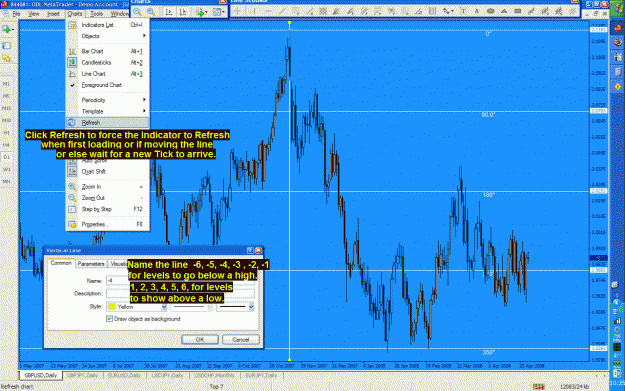Click the Candlesticks icon in menu
625x391 pixels.
point(72,63)
